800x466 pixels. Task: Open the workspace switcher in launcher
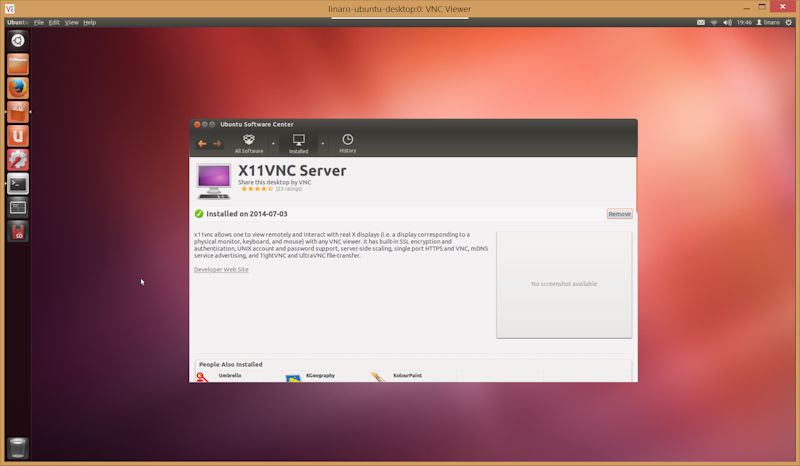[18, 208]
